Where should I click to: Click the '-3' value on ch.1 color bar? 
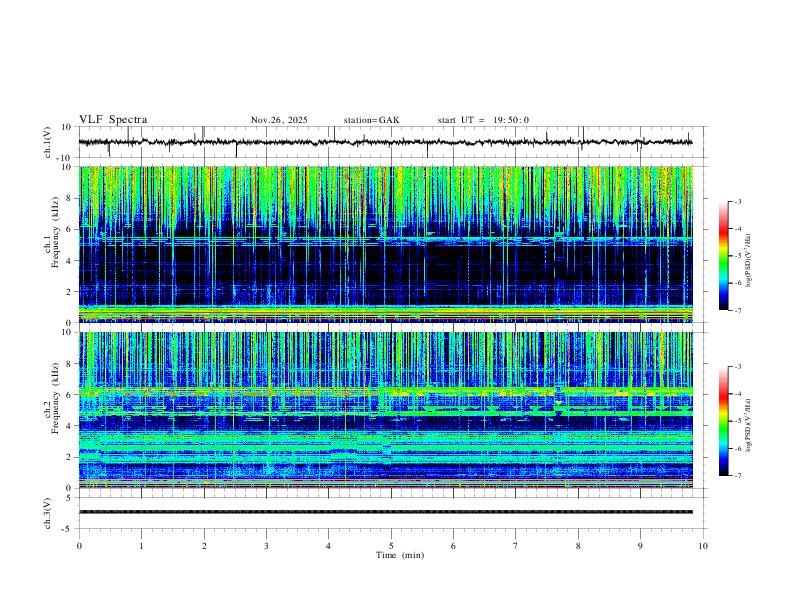pyautogui.click(x=737, y=201)
